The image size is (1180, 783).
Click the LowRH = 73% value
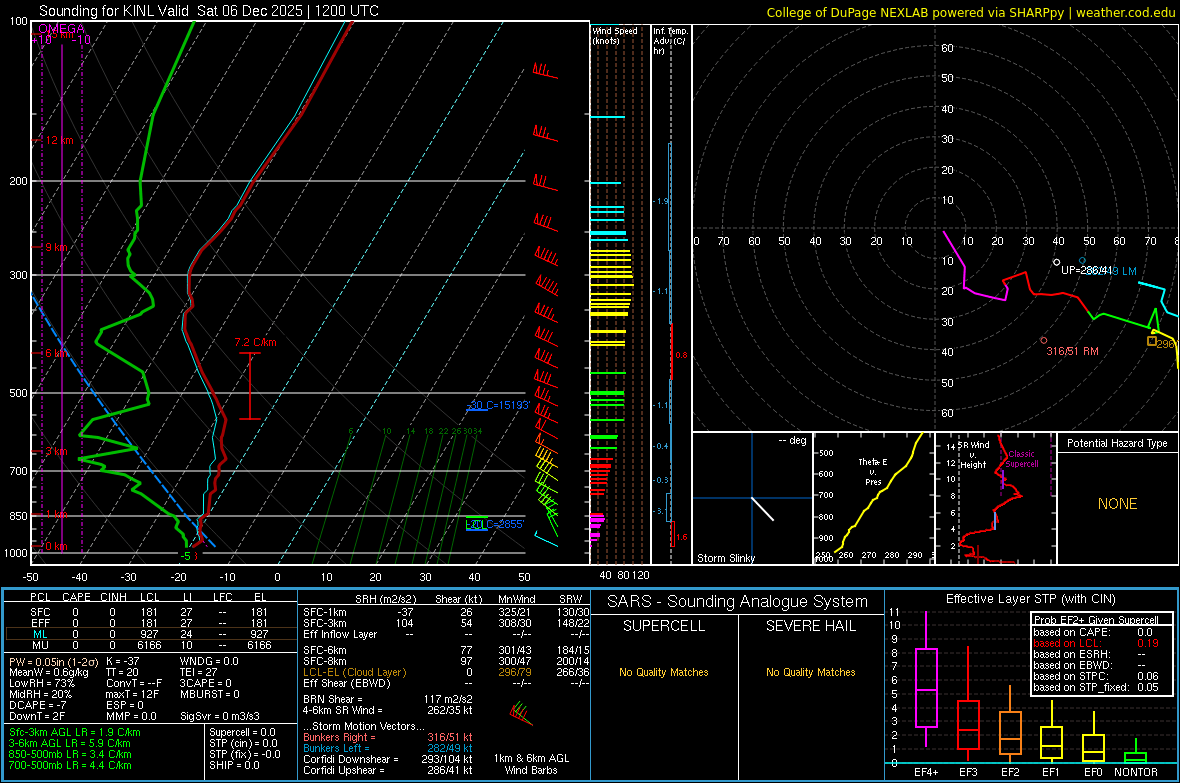[41, 683]
